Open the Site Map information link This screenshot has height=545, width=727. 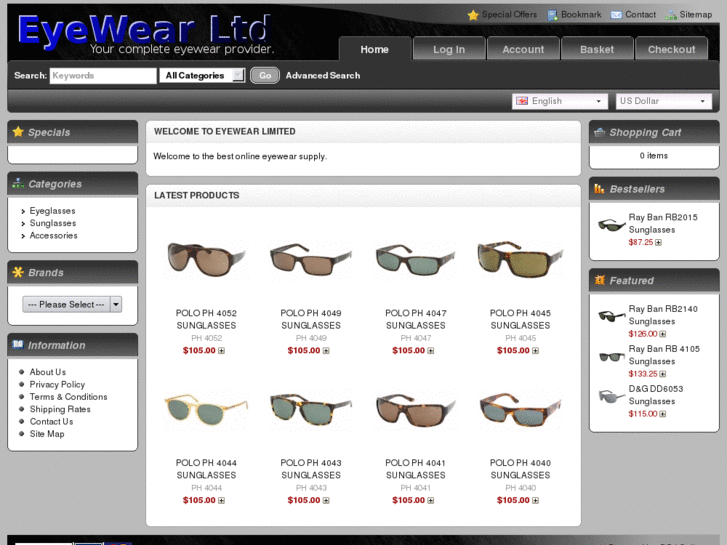47,434
